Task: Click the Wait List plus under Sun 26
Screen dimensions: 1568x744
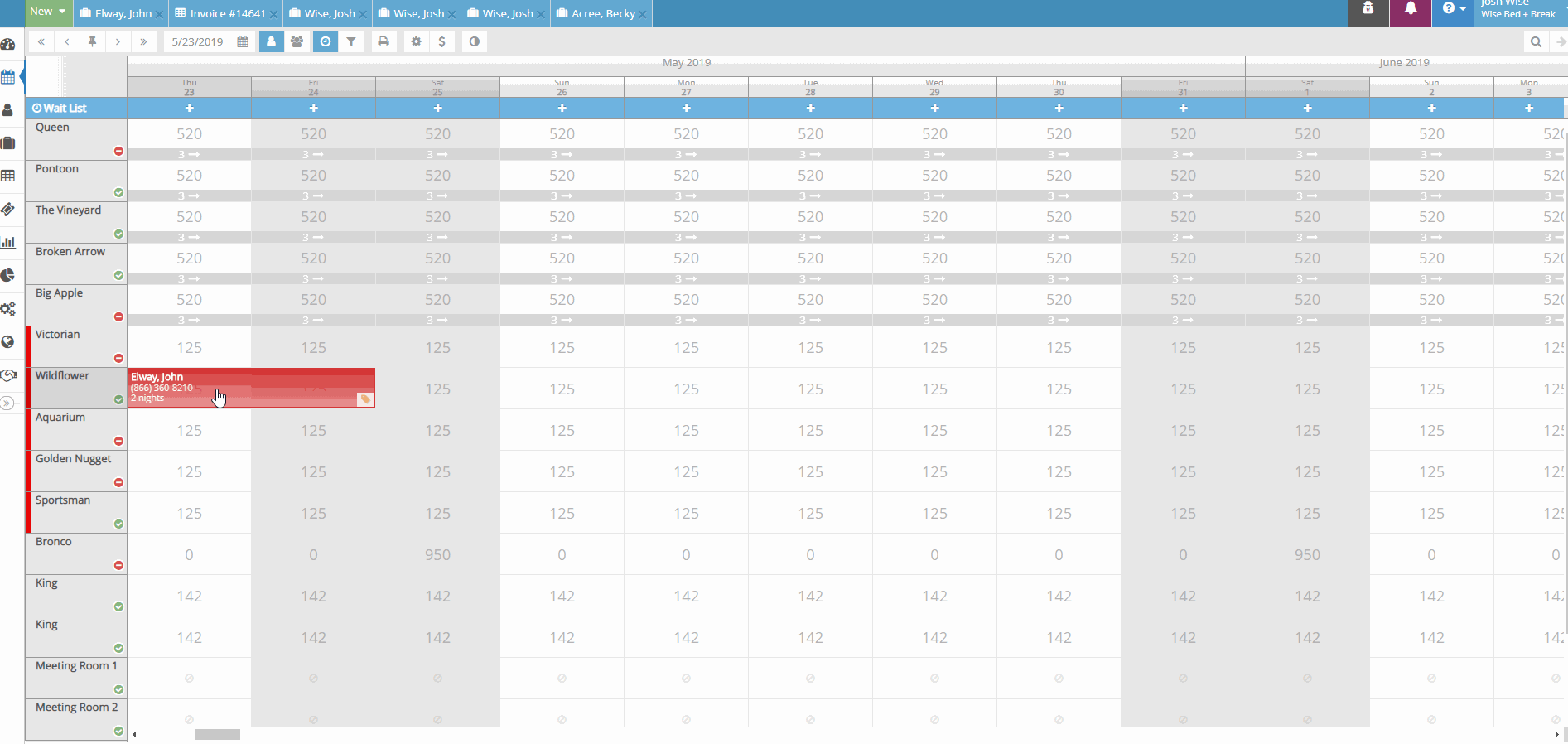Action: [x=562, y=108]
